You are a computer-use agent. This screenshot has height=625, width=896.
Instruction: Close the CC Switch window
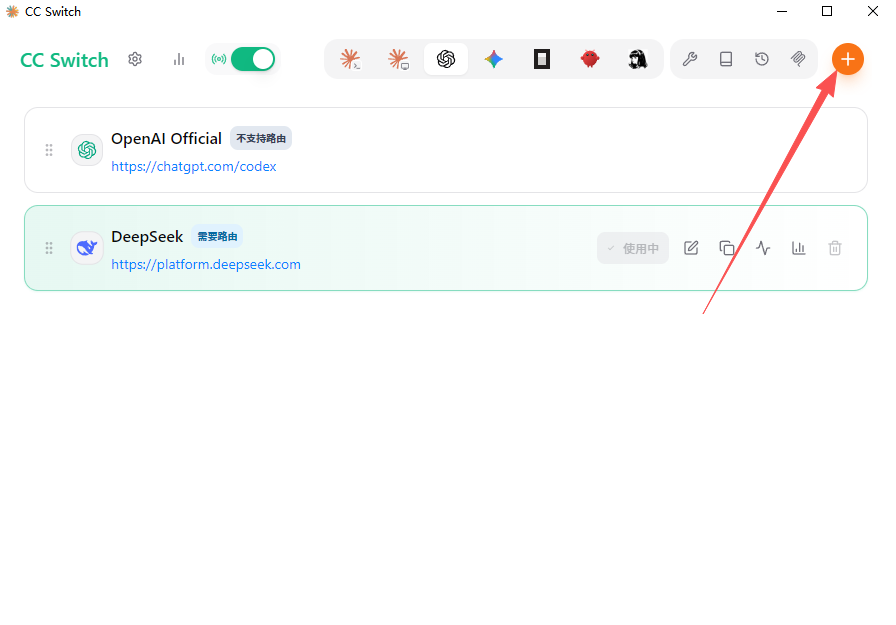click(x=873, y=11)
